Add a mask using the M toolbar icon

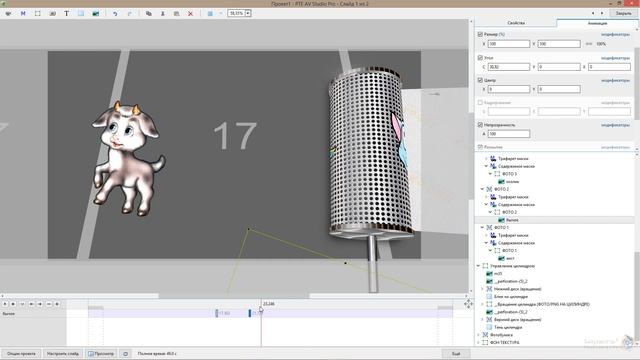[x=23, y=13]
